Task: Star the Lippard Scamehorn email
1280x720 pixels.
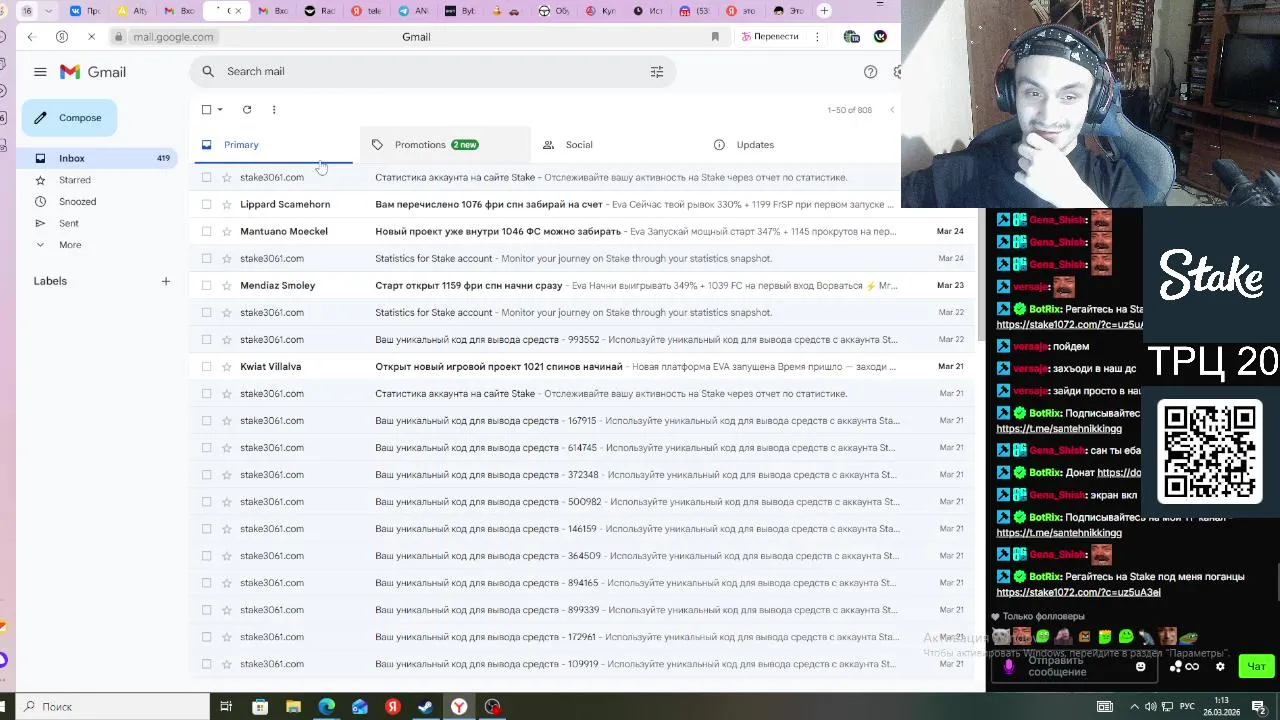Action: tap(227, 205)
